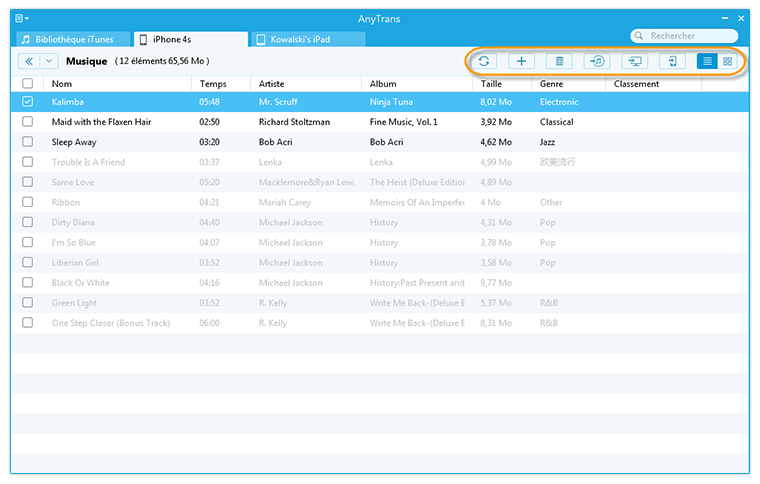Open the category dropdown arrow beside Musique
The image size is (760, 484).
pos(49,61)
